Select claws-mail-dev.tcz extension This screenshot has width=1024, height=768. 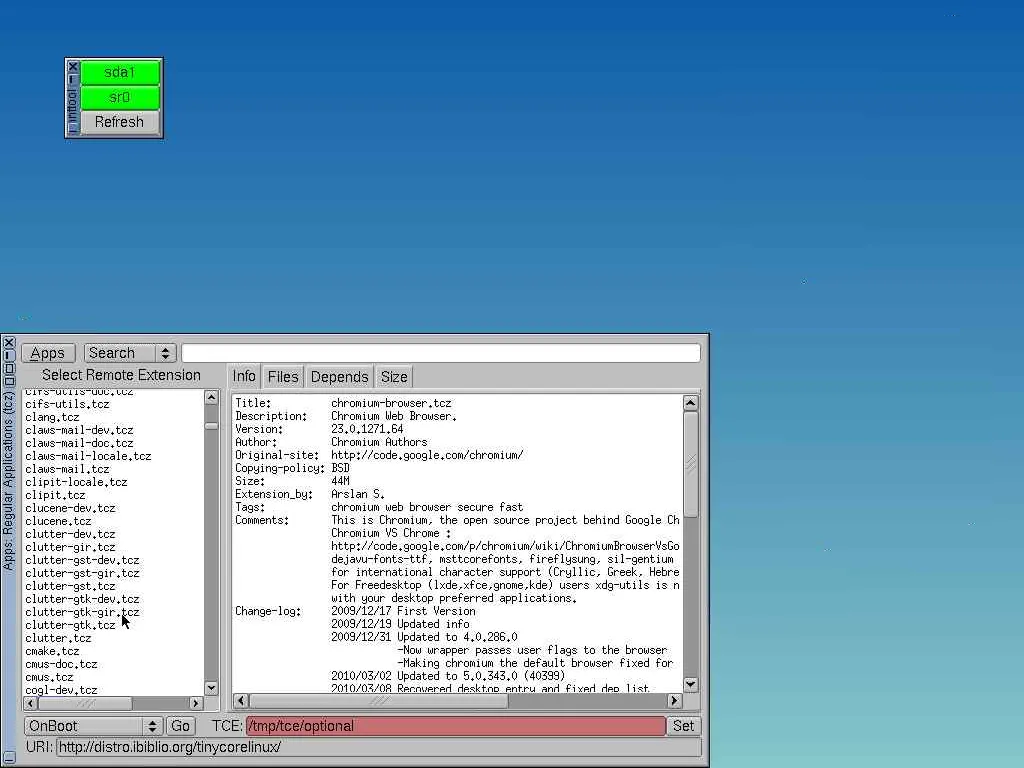tap(79, 430)
